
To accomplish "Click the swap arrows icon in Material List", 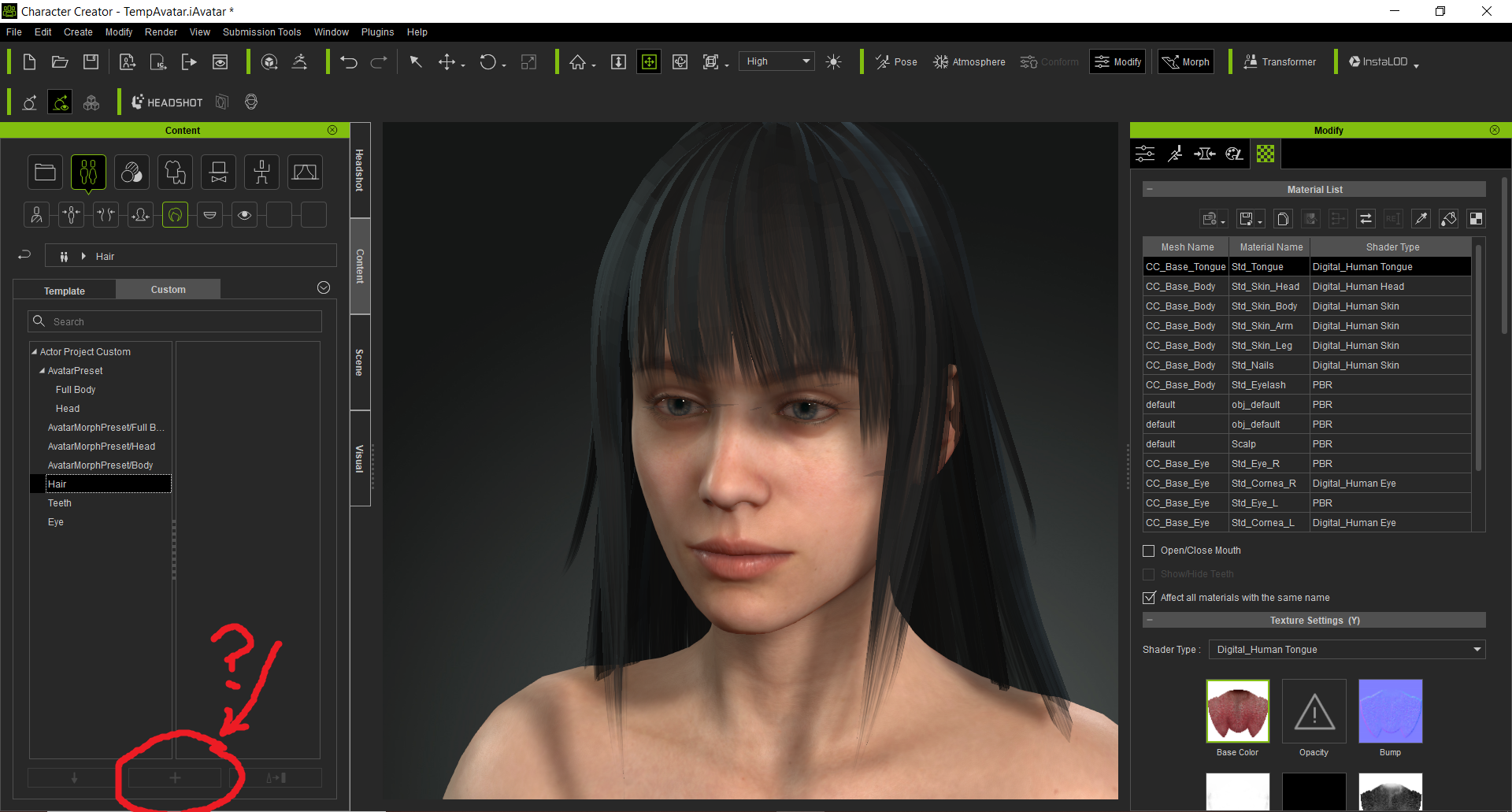I will [x=1366, y=219].
